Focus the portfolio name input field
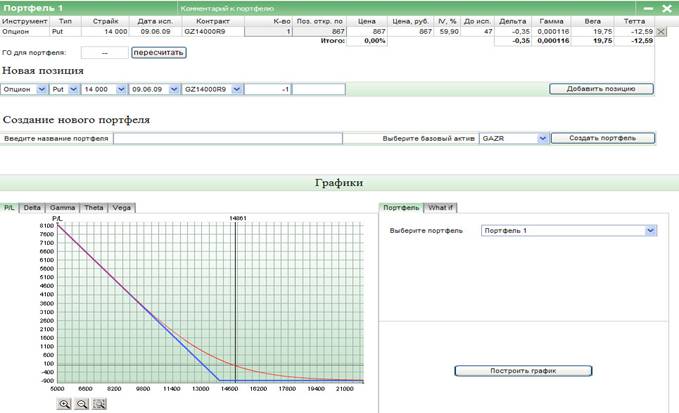The width and height of the screenshot is (679, 413). pyautogui.click(x=228, y=139)
